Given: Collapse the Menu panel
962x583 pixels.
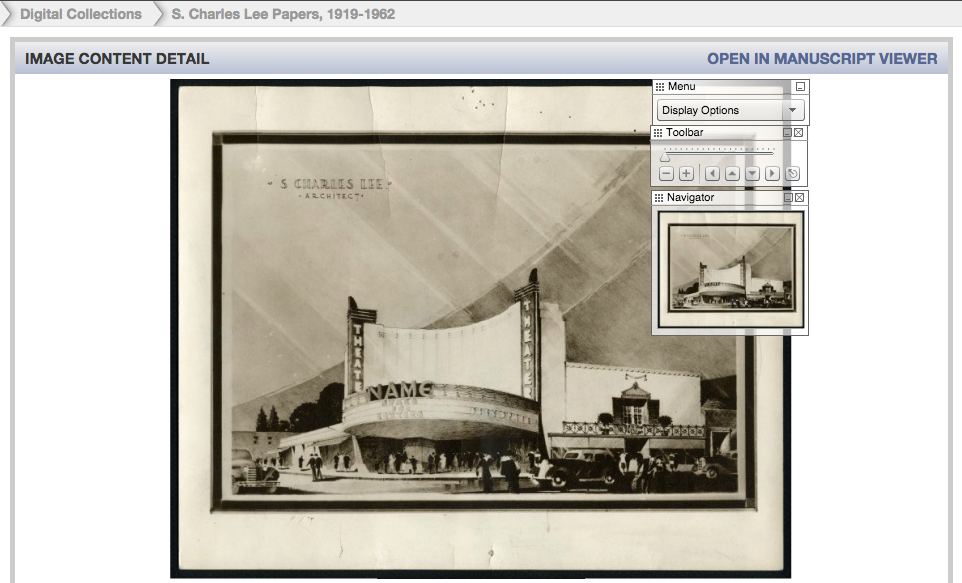Looking at the screenshot, I should tap(799, 88).
